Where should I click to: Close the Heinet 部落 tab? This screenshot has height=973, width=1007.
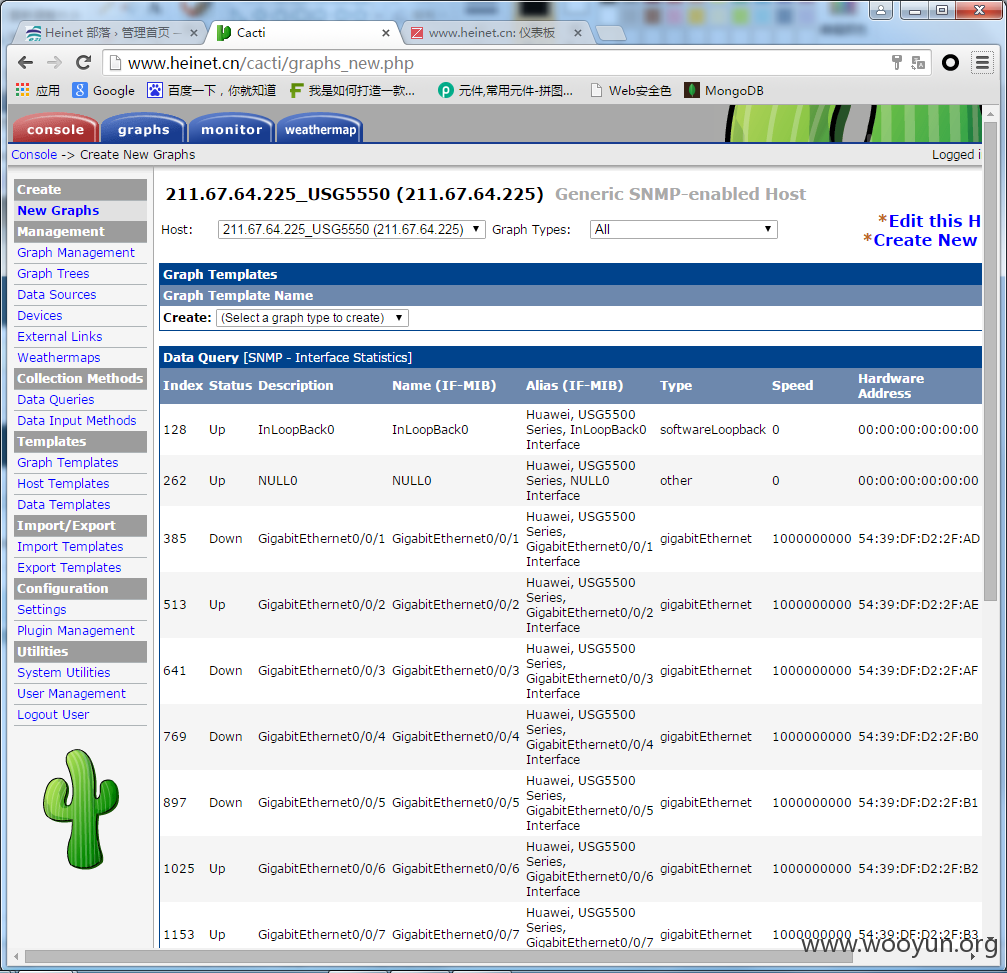click(193, 33)
